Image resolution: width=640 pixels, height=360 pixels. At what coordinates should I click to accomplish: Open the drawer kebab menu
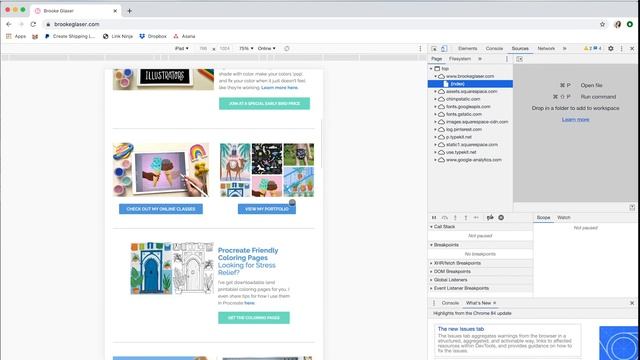(x=434, y=303)
